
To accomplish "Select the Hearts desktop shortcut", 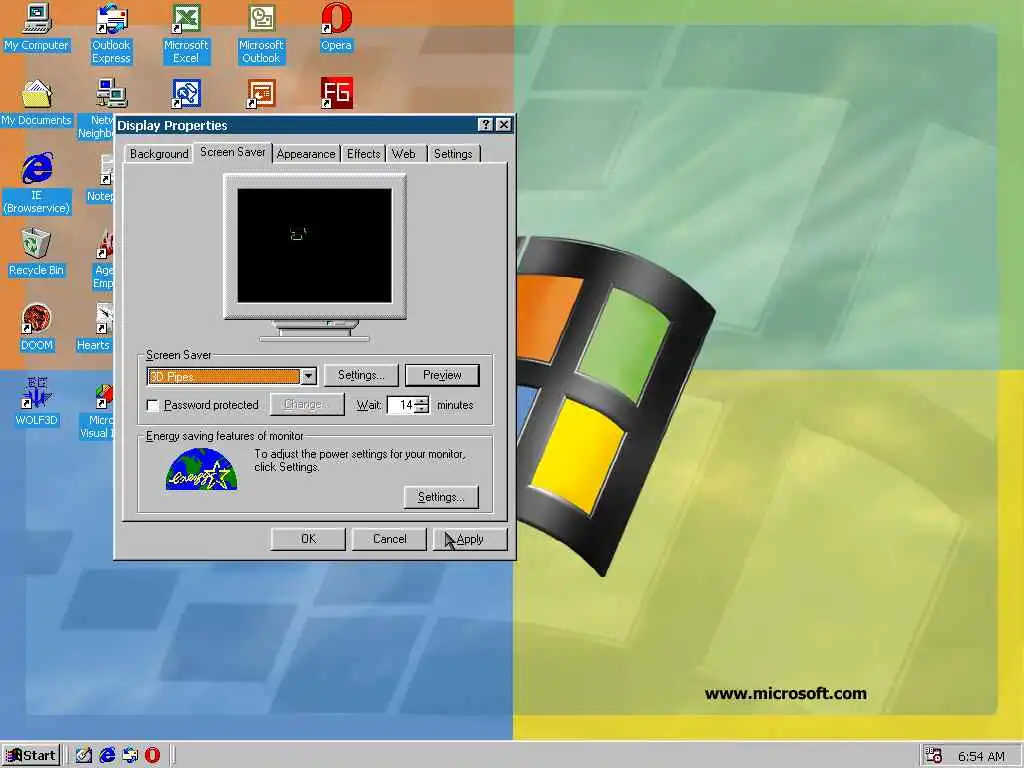I will [x=95, y=328].
